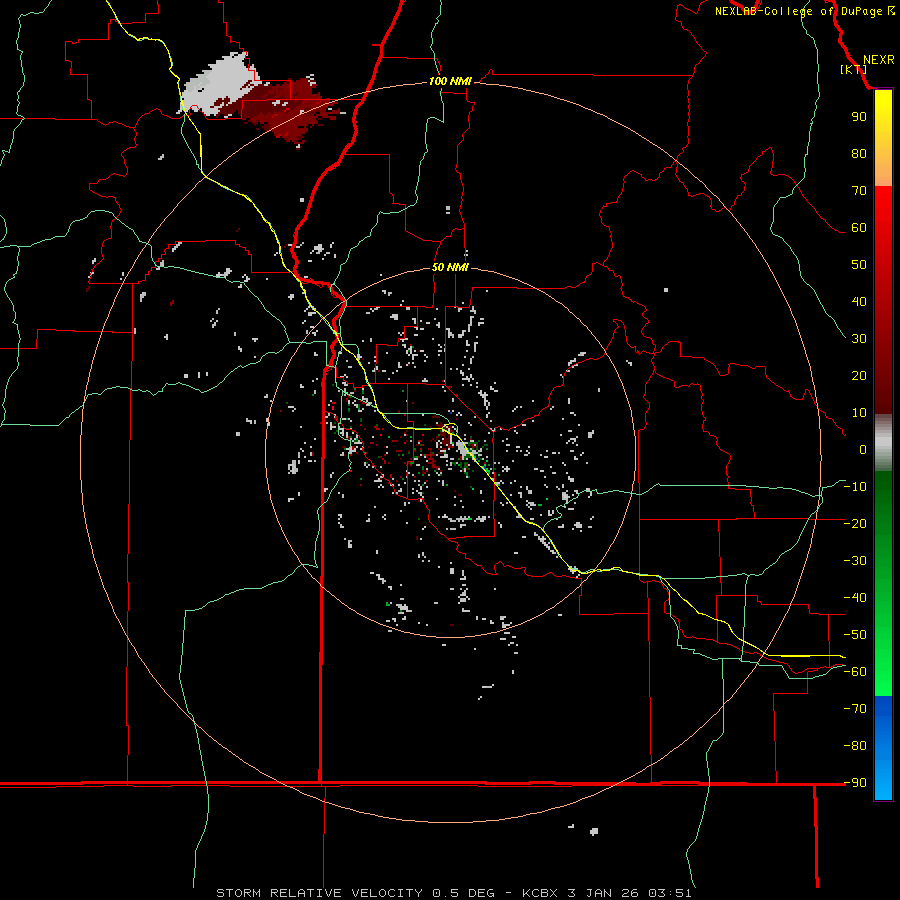Click the "-40" velocity scale label
This screenshot has width=900, height=900.
point(855,598)
